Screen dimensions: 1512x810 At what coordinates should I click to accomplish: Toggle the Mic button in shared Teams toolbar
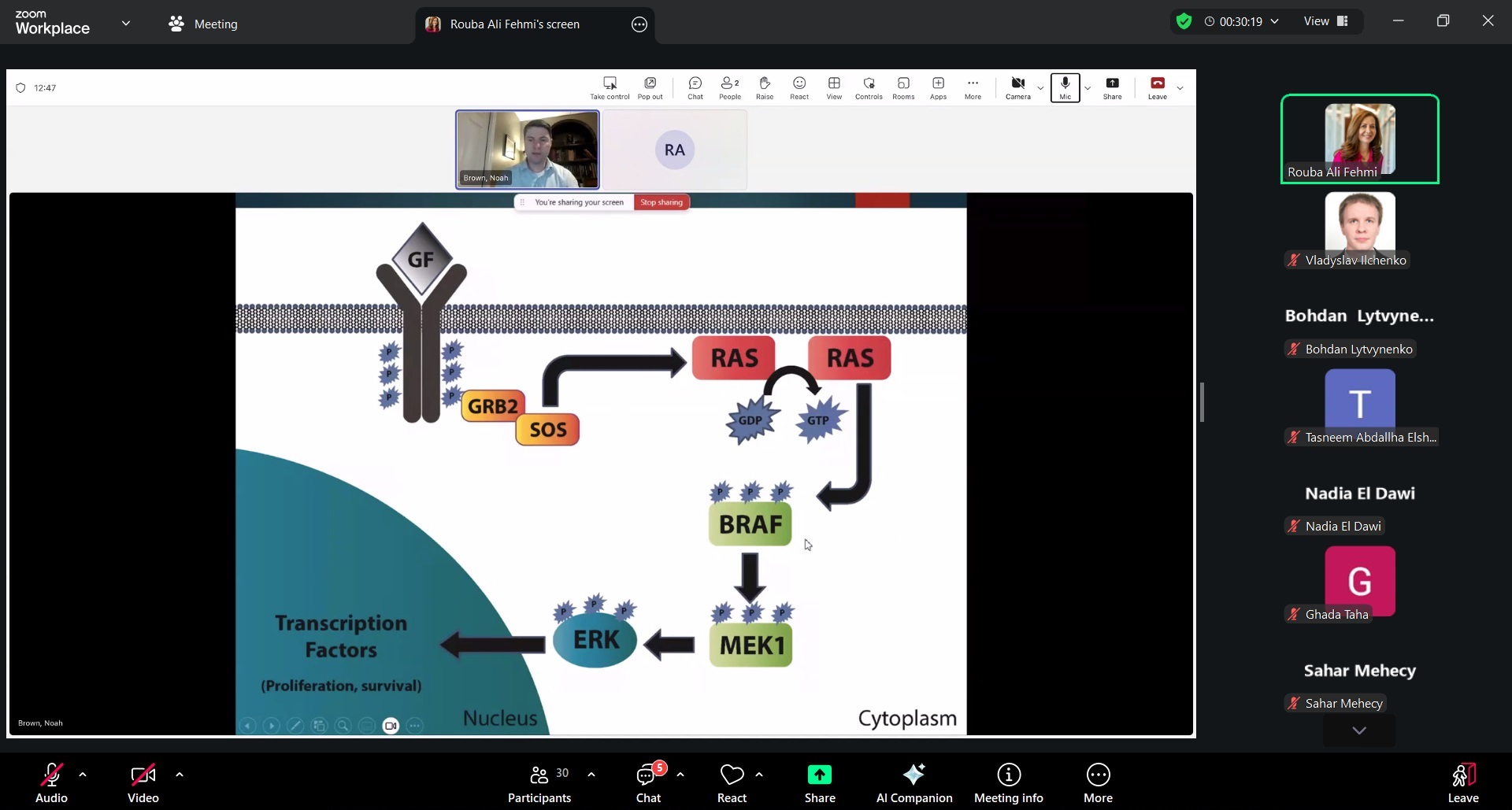pos(1065,87)
